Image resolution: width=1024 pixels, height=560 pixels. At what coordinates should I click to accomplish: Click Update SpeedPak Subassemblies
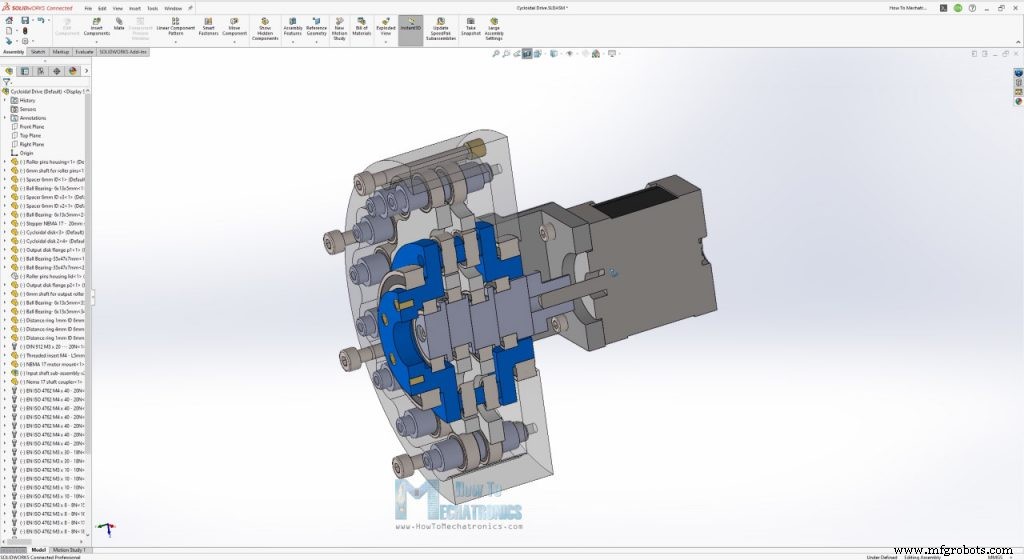pyautogui.click(x=441, y=29)
